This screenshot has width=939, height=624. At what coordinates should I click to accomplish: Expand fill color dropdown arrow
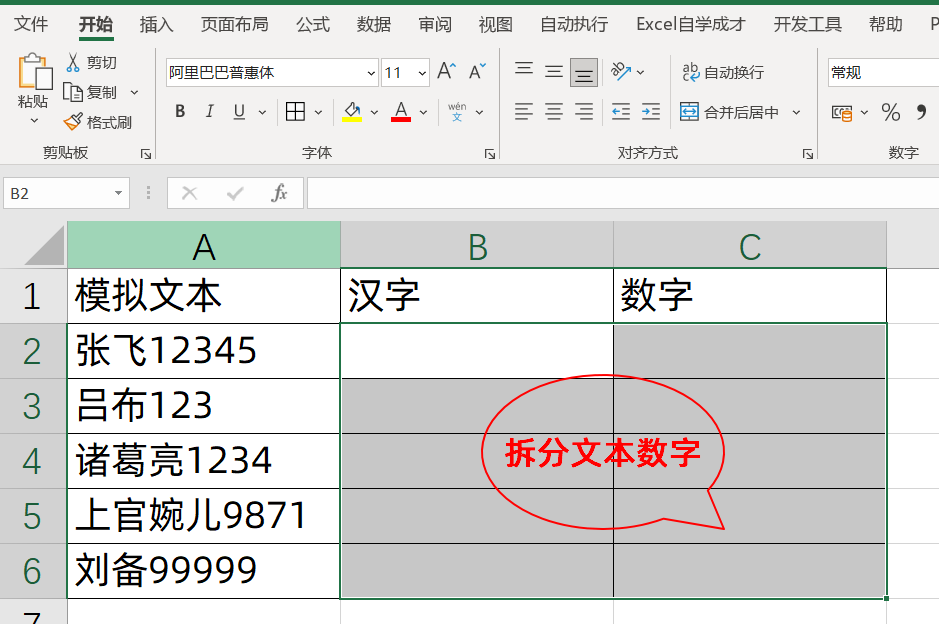pyautogui.click(x=374, y=112)
